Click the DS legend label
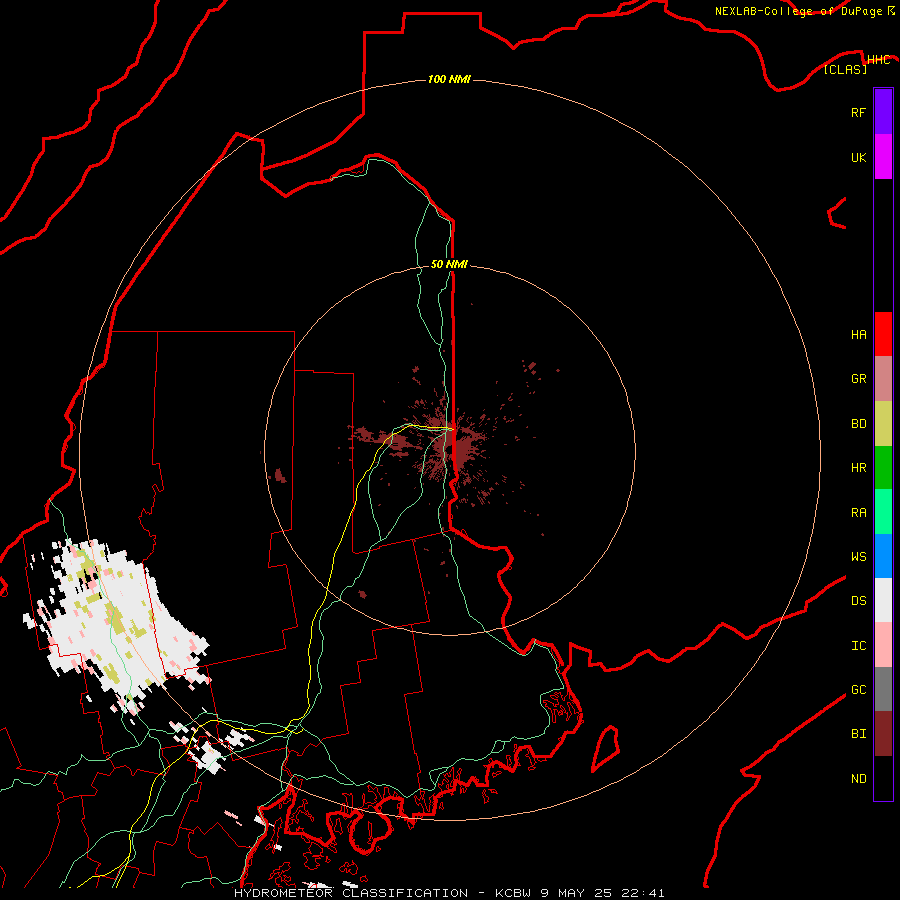Viewport: 900px width, 900px height. coord(858,601)
